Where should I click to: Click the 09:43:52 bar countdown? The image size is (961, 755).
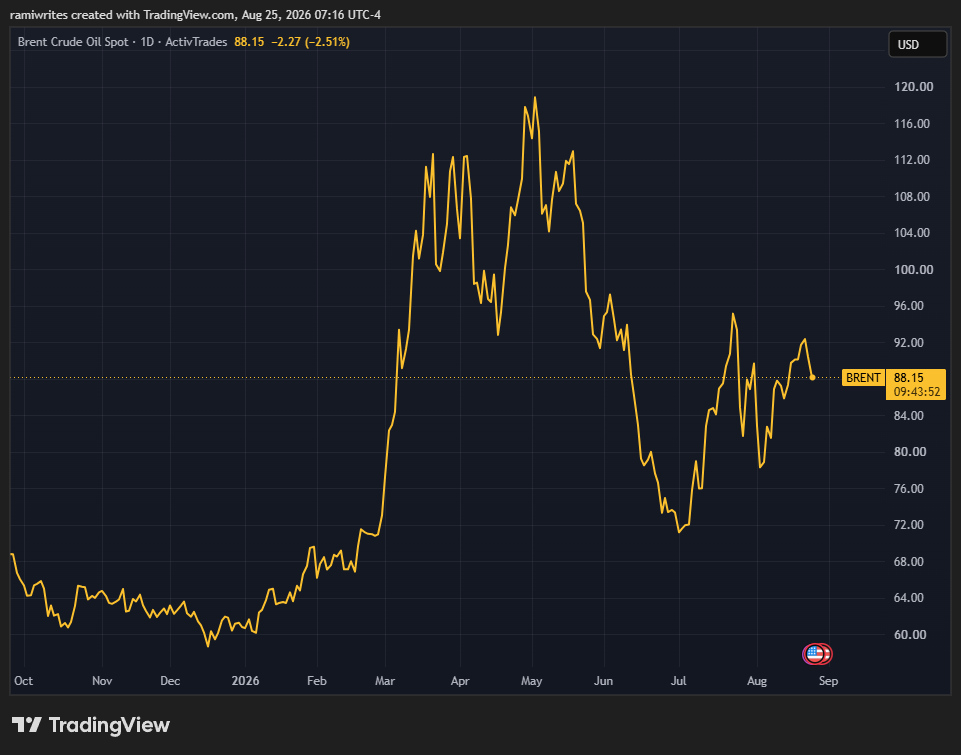click(x=916, y=392)
